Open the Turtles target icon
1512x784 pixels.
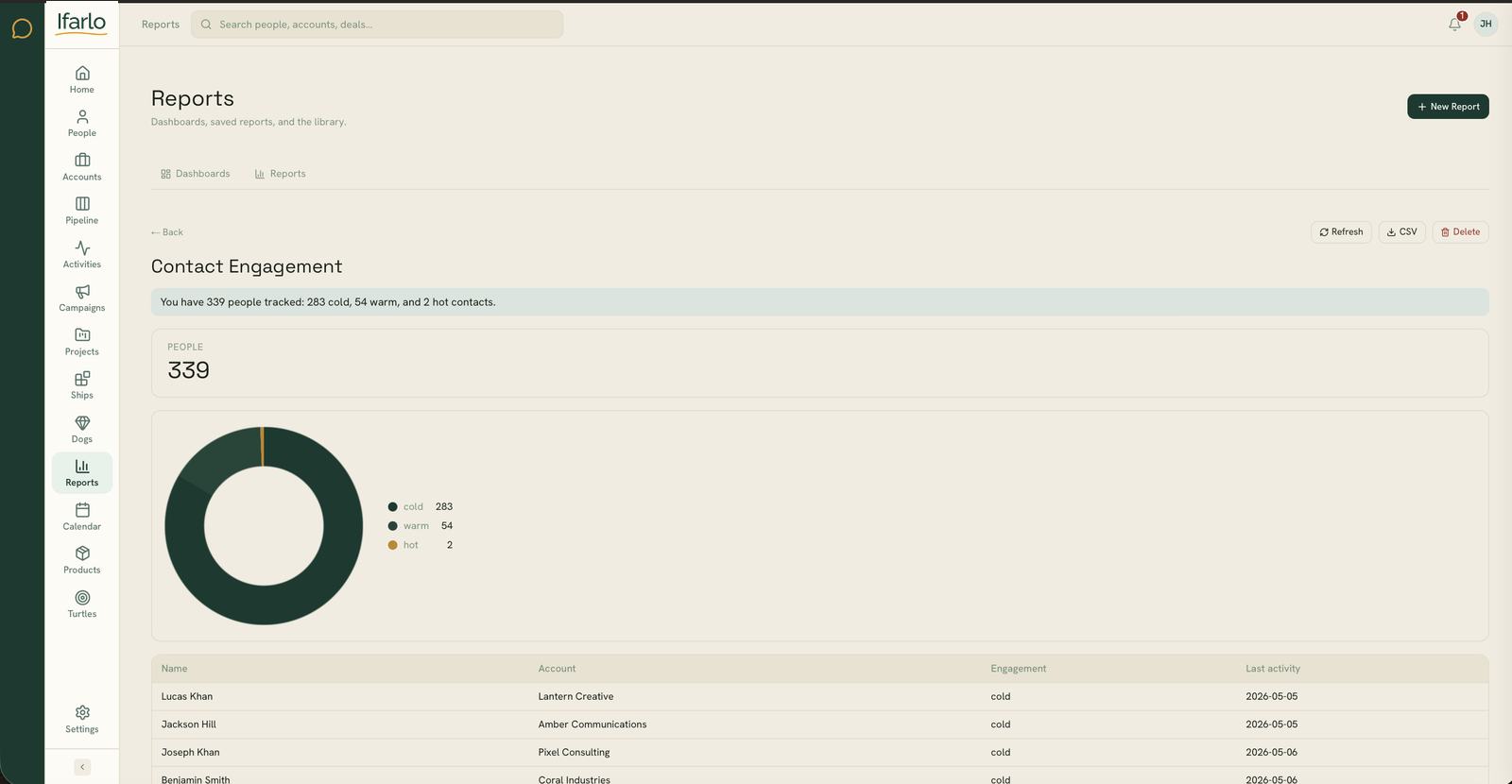click(82, 597)
